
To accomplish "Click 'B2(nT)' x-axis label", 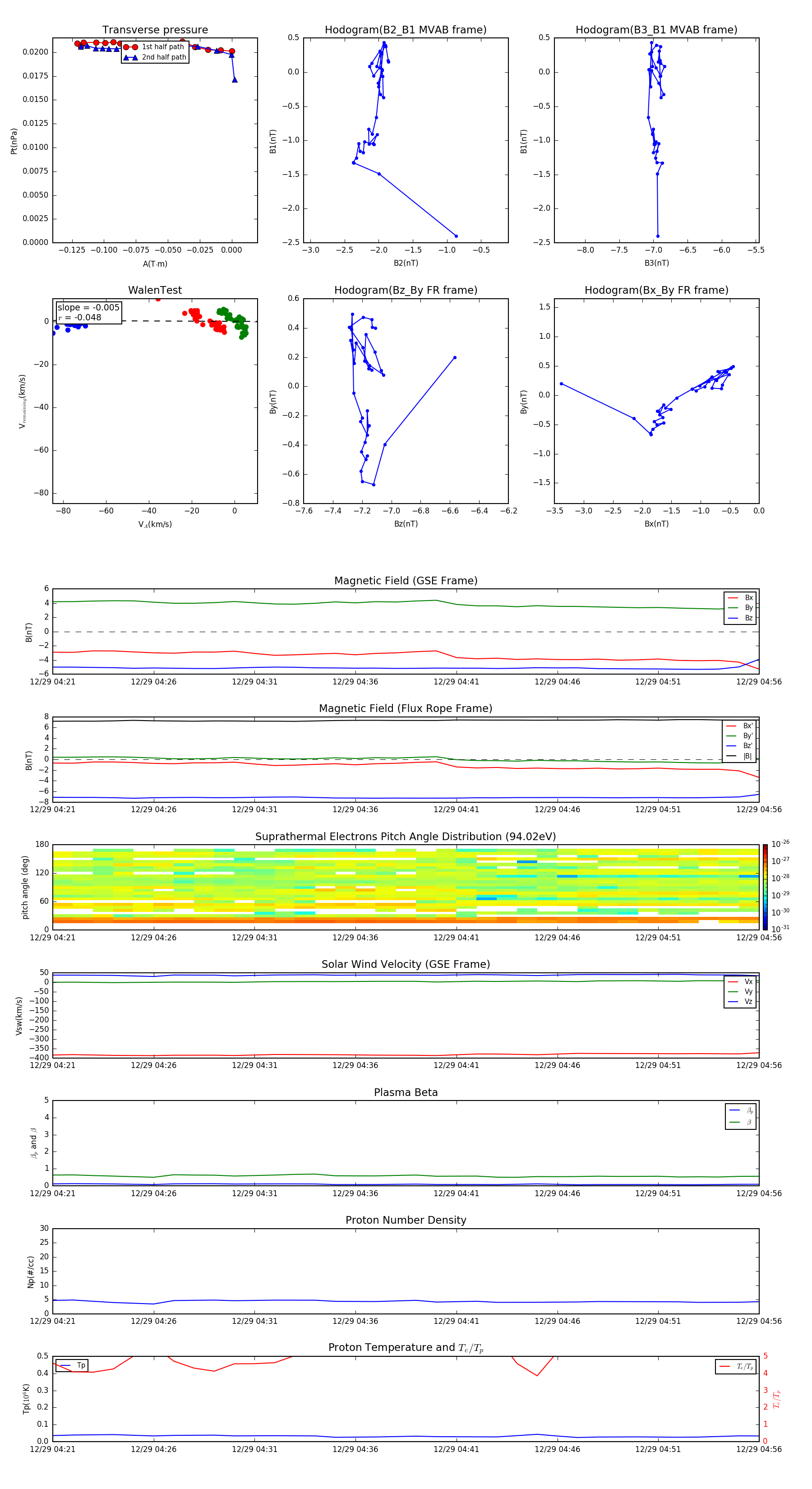I will click(406, 263).
